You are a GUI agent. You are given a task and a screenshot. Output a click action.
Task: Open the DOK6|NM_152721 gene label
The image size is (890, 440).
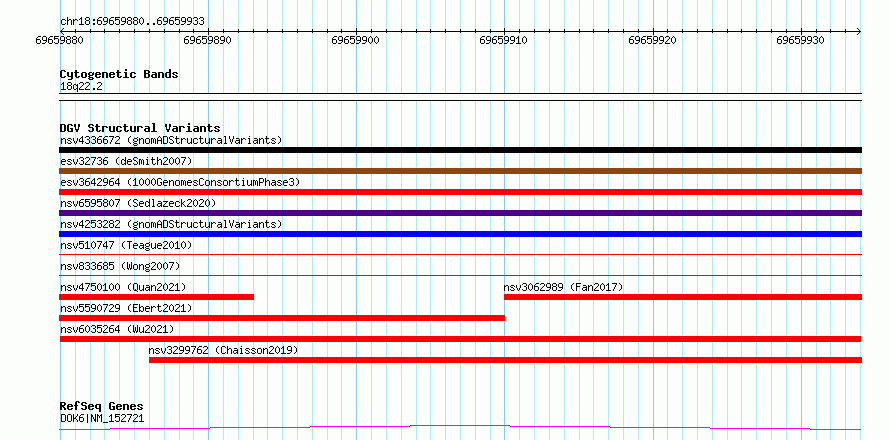pos(102,419)
